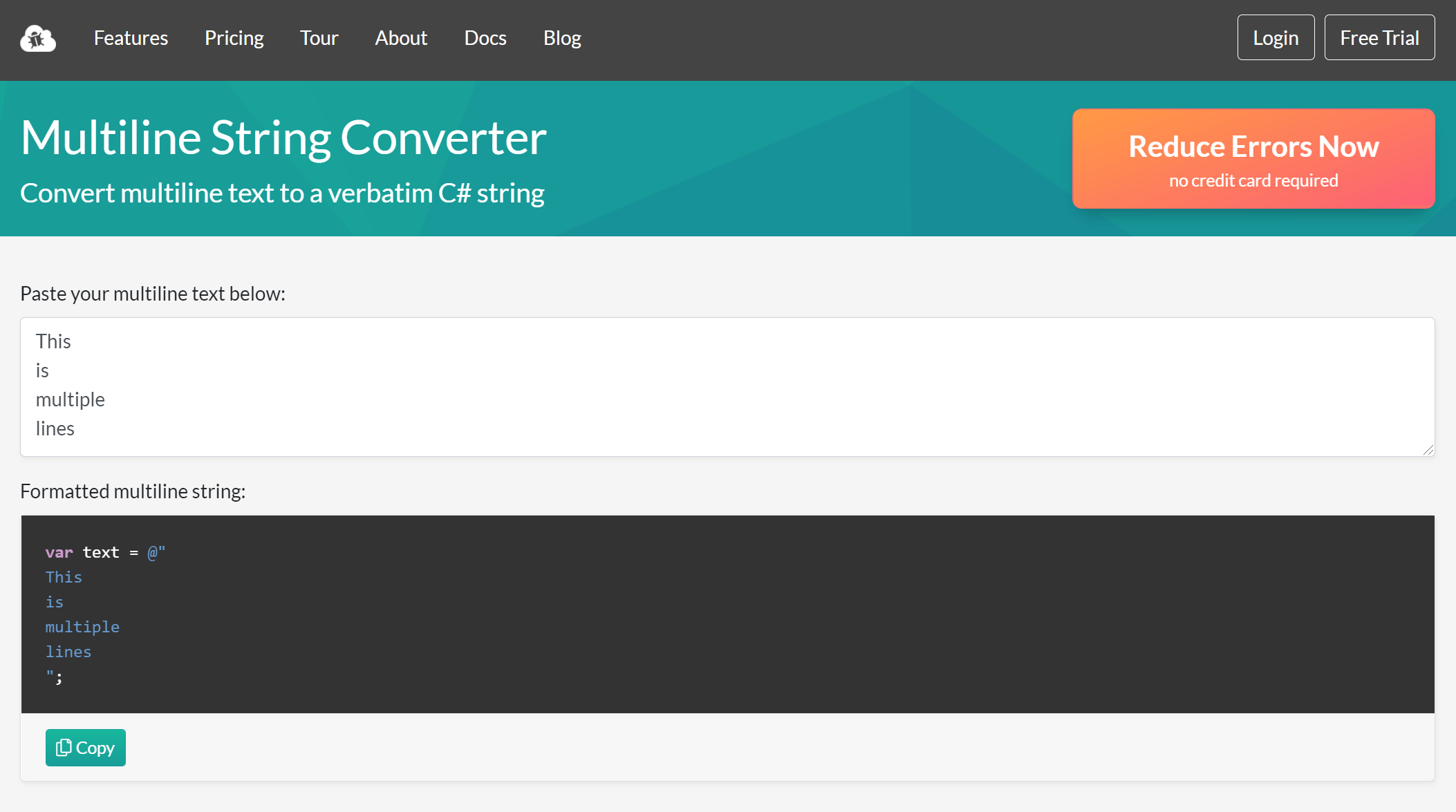
Task: Open the About page
Action: click(x=401, y=39)
